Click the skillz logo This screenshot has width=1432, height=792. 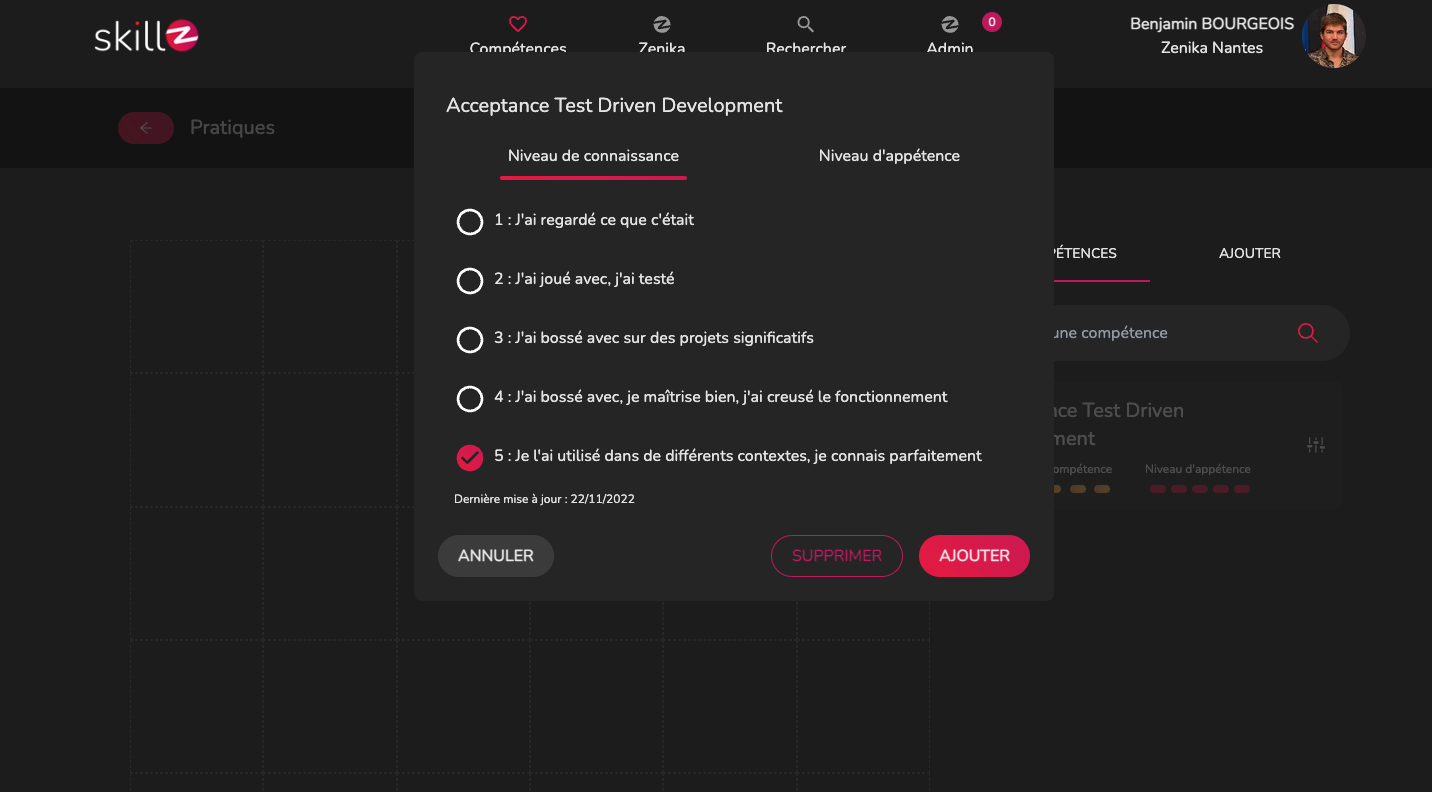pos(146,36)
